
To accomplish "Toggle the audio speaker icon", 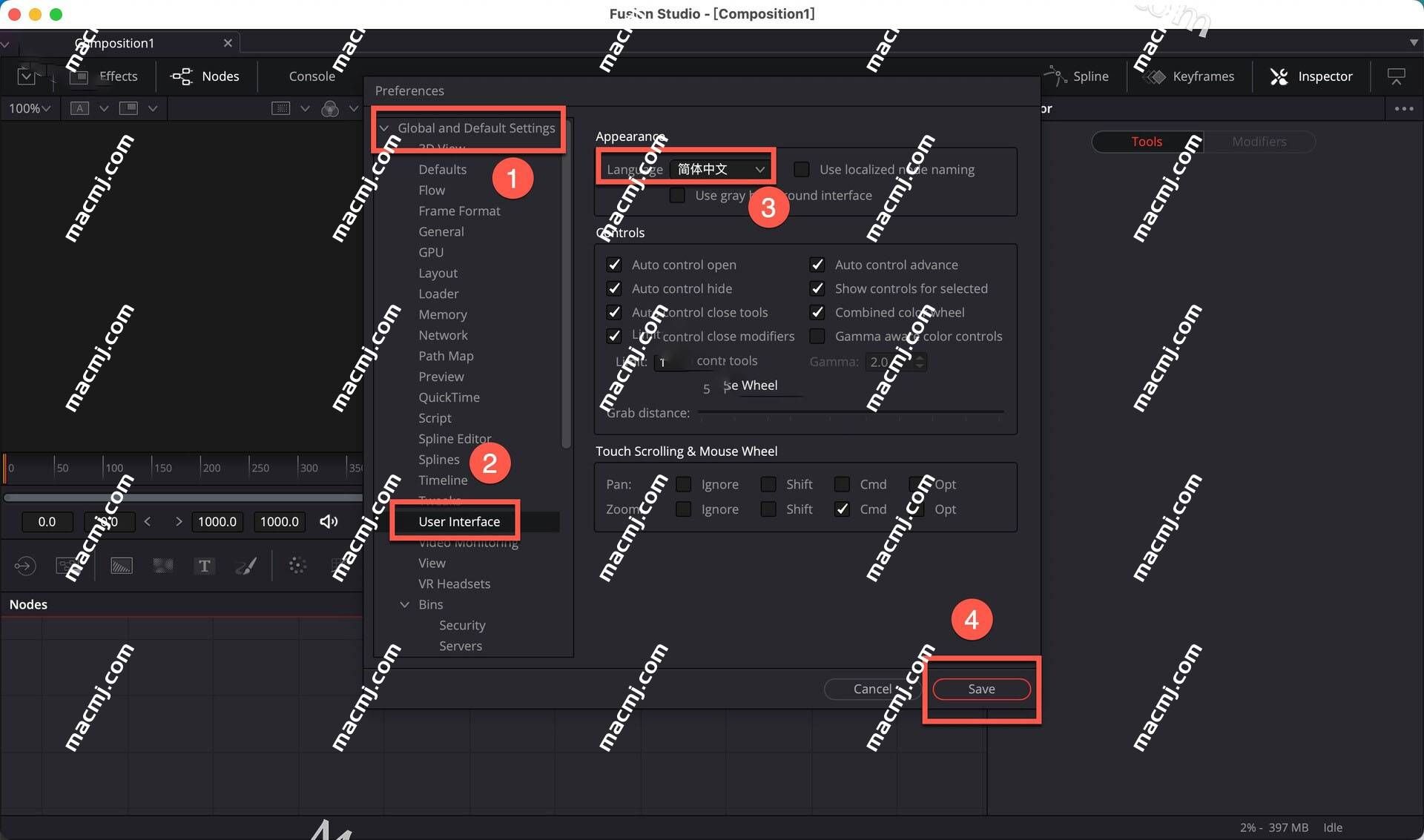I will click(x=329, y=522).
